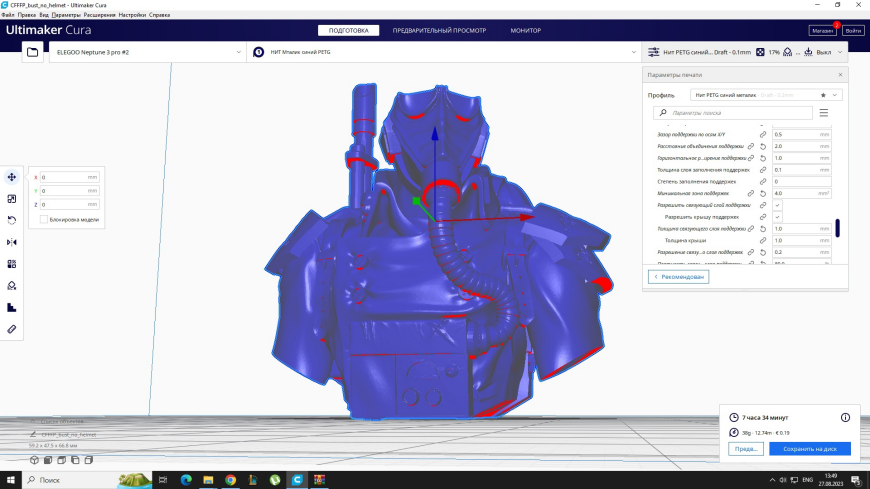This screenshot has height=489, width=870.
Task: Close the Параметры печати panel
Action: coord(840,74)
